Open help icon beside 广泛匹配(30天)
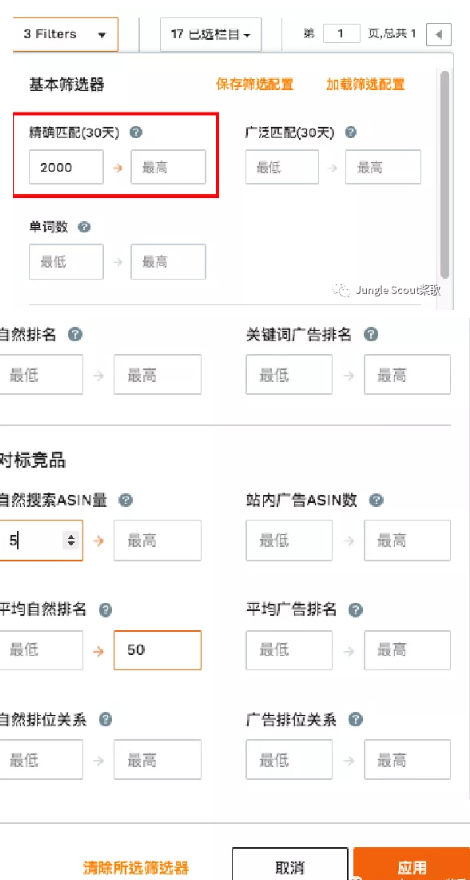The width and height of the screenshot is (470, 880). pos(350,132)
